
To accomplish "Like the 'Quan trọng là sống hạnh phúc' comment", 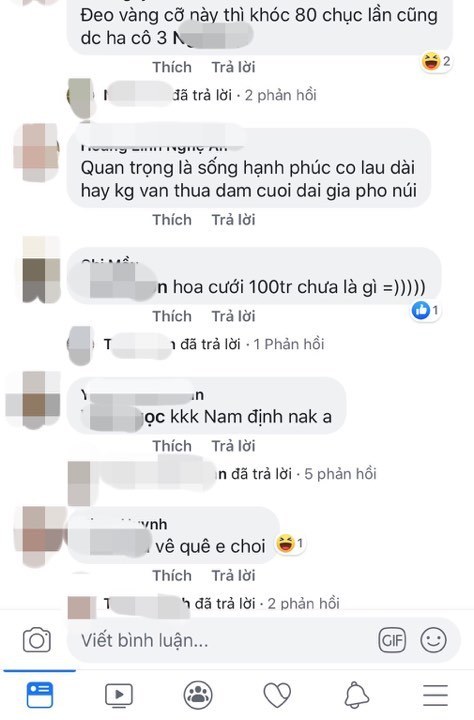I will point(172,220).
